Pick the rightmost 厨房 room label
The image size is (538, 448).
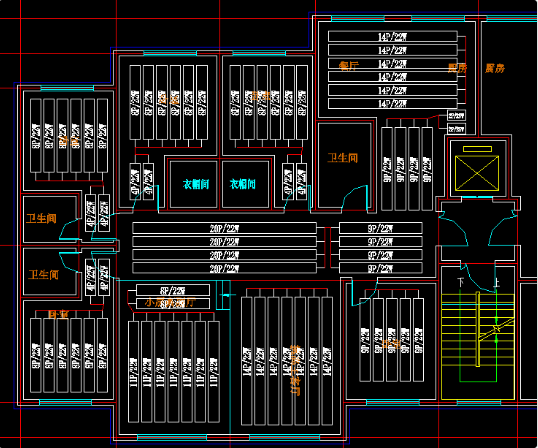pyautogui.click(x=495, y=68)
